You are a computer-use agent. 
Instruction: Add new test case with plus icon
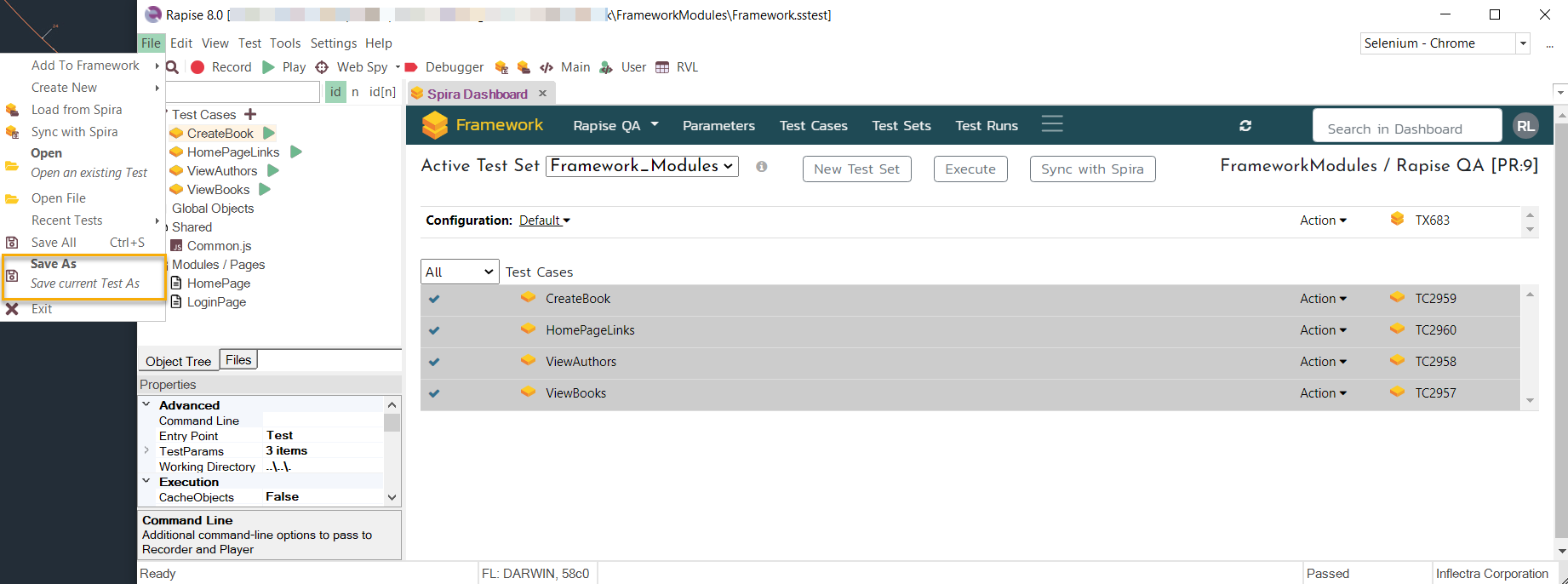click(250, 114)
